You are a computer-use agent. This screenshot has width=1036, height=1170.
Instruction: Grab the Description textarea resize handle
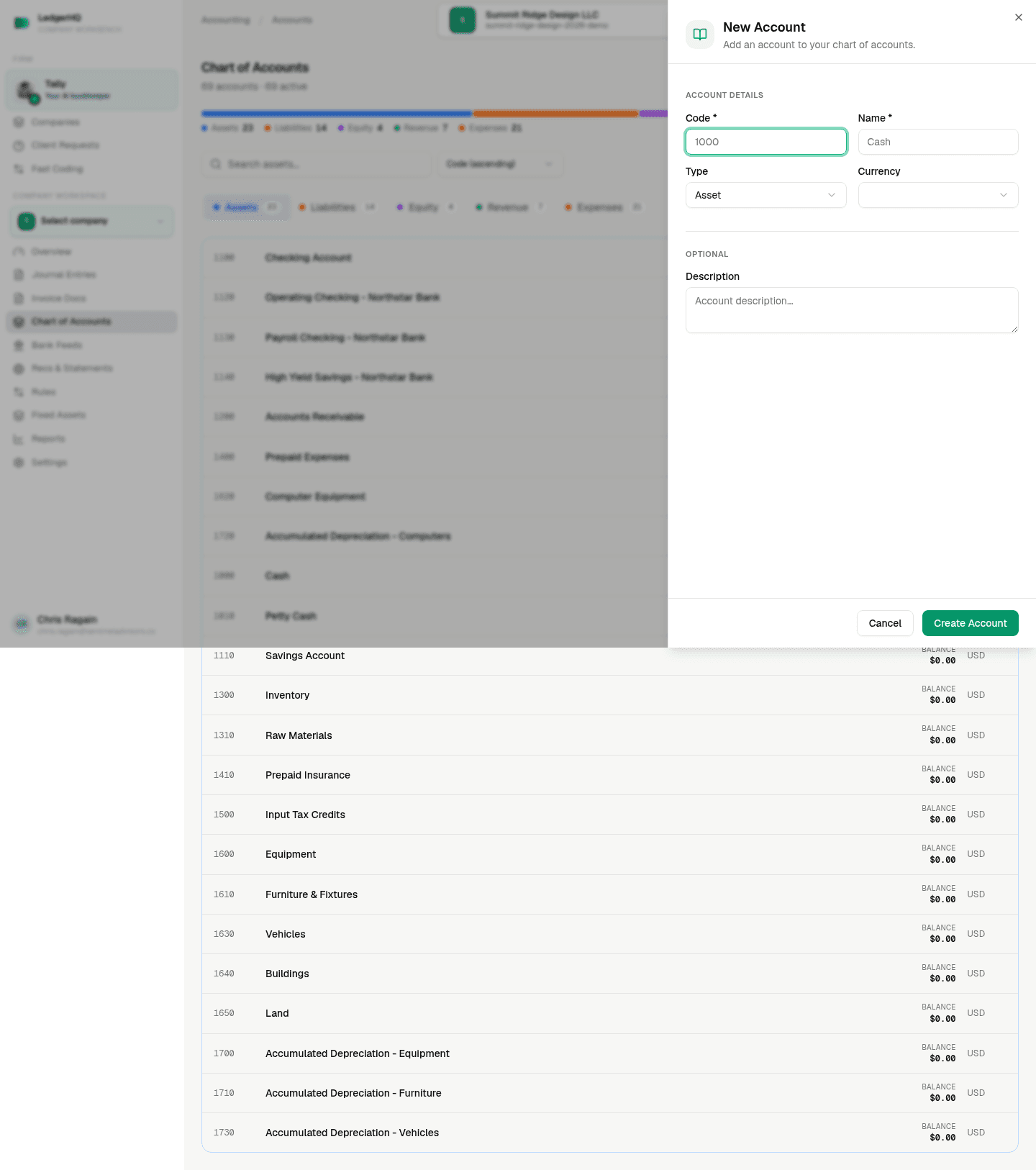[1014, 329]
